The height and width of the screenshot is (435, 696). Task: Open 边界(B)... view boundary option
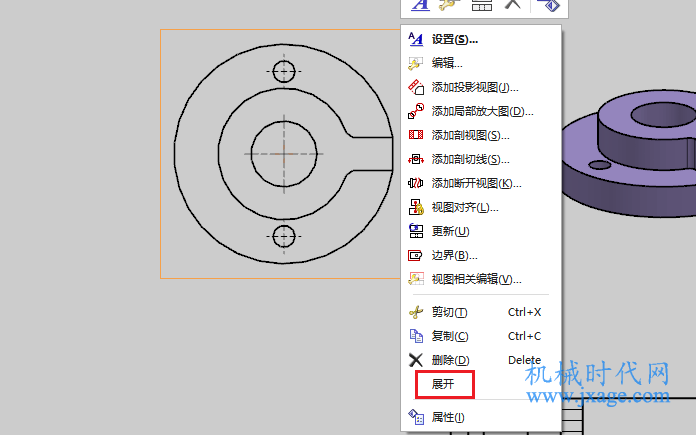(x=481, y=255)
